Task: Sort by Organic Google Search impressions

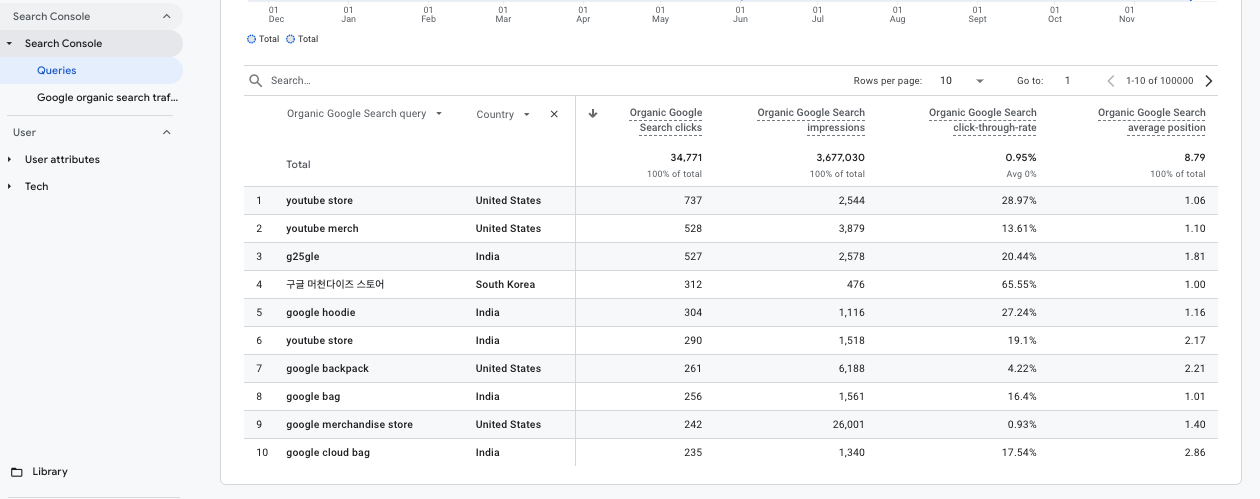Action: coord(811,120)
